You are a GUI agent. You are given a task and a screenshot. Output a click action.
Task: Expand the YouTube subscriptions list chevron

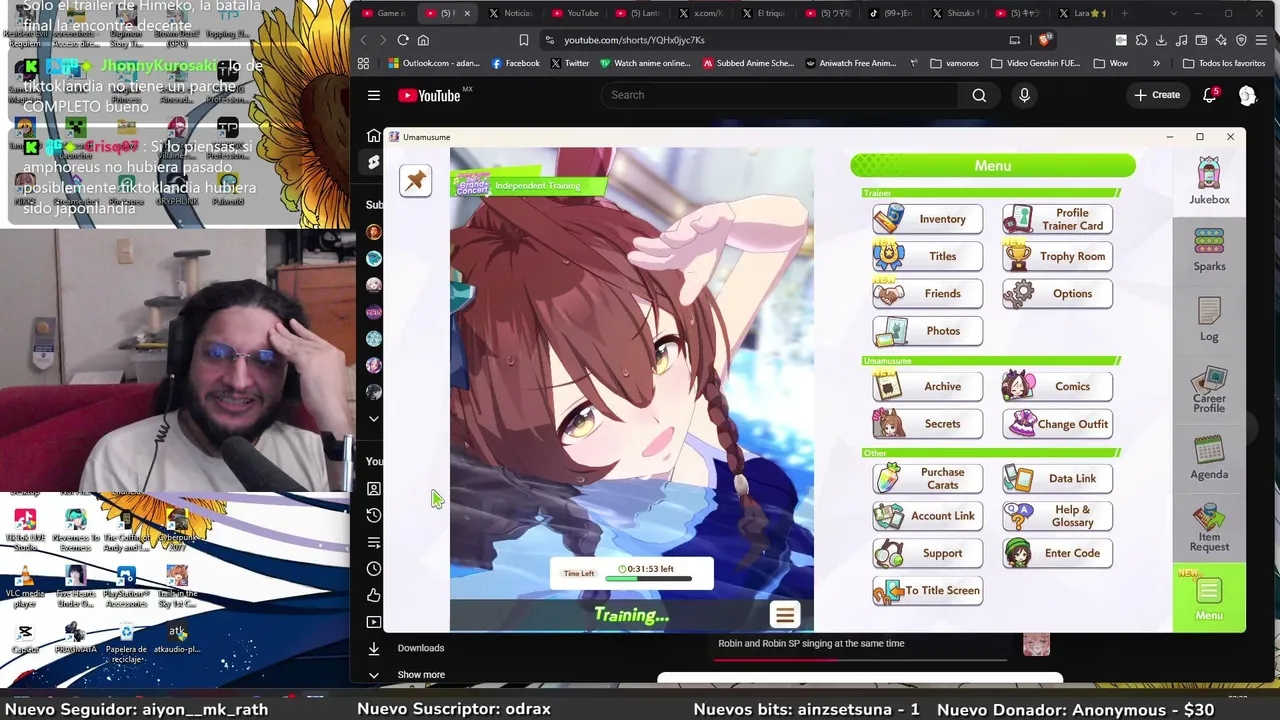coord(374,419)
